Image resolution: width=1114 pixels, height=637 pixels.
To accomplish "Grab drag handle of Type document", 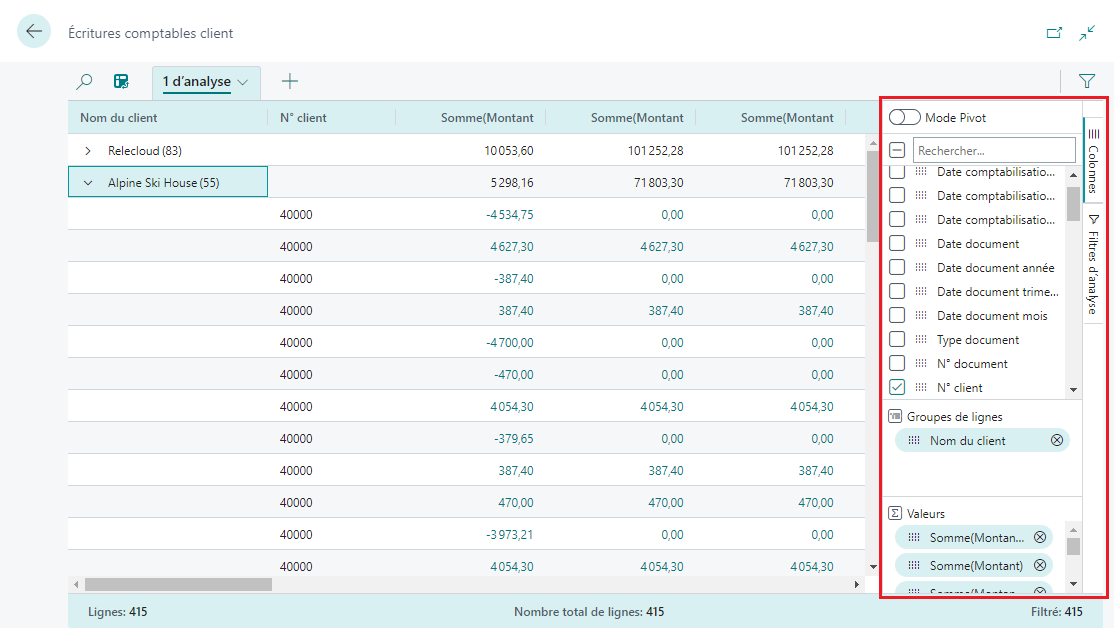I will point(921,339).
